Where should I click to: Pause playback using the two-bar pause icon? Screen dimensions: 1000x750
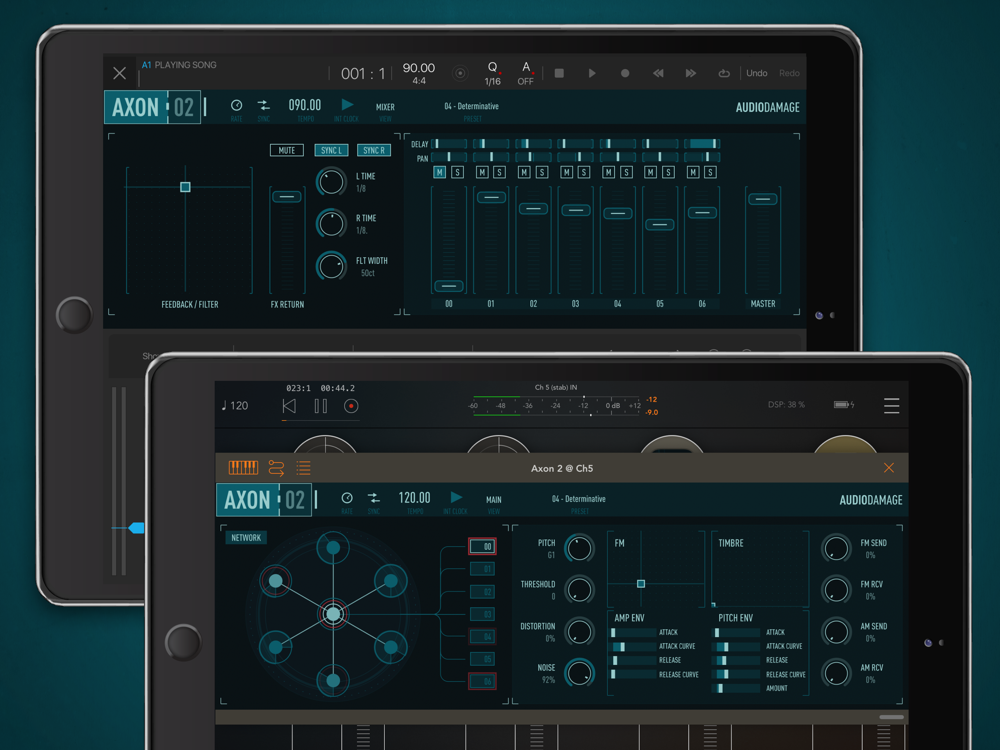coord(321,406)
